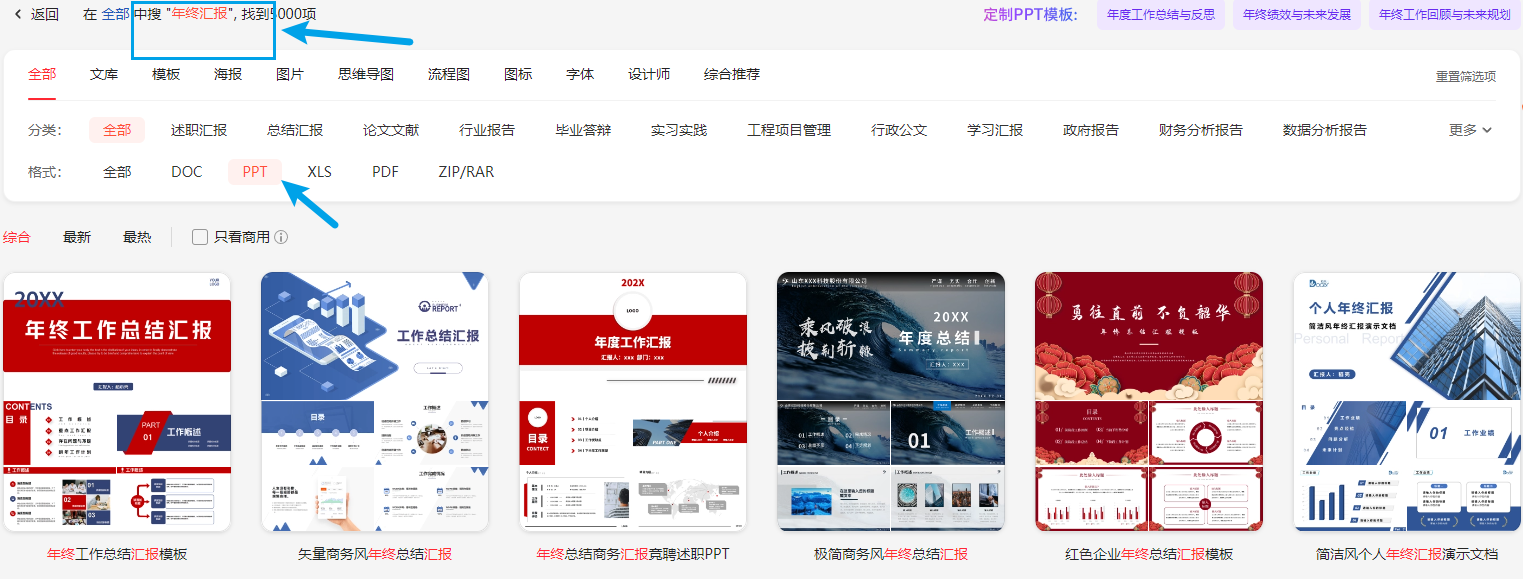Screen dimensions: 1523x579
Task: Open the 极简商务风年终总结汇报 wave thumbnail
Action: (x=891, y=401)
